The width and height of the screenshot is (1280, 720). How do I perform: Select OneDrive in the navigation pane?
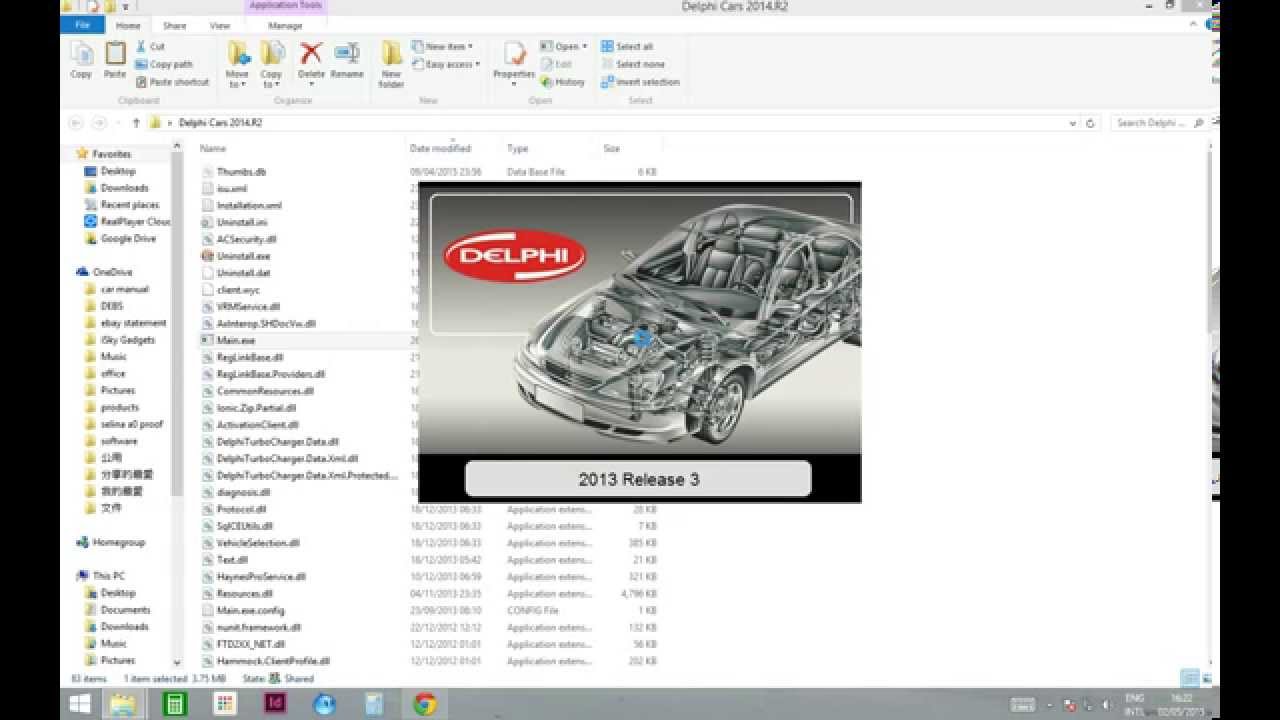click(112, 272)
